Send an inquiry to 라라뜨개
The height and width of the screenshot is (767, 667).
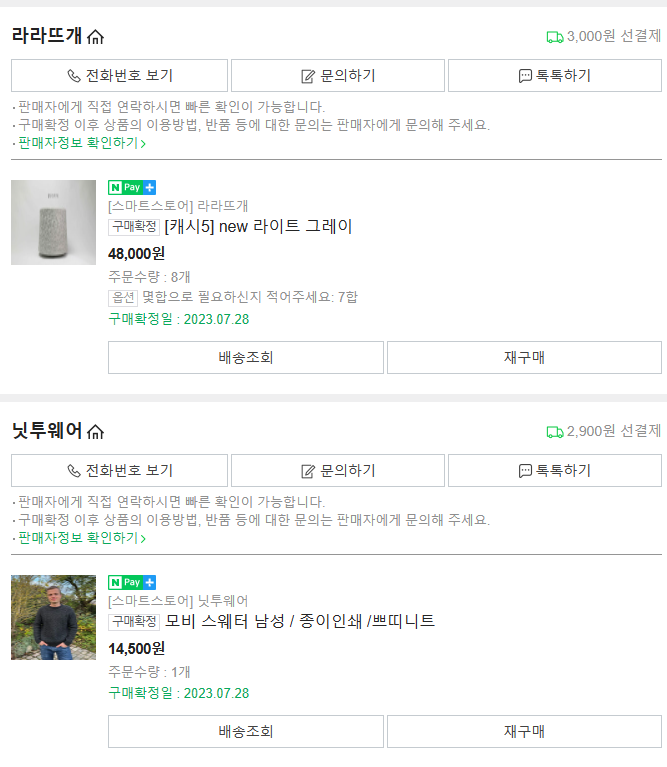tap(338, 76)
